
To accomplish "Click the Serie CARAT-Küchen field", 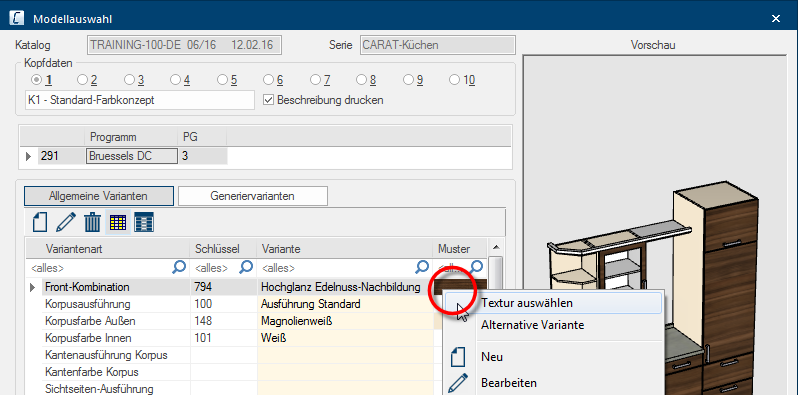I will 438,45.
